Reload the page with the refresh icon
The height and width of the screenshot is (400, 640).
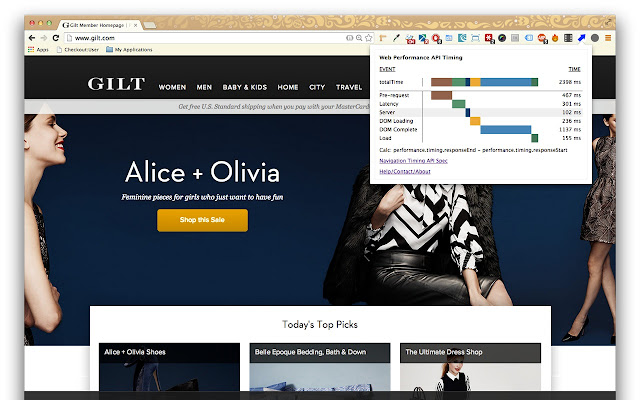(56, 38)
